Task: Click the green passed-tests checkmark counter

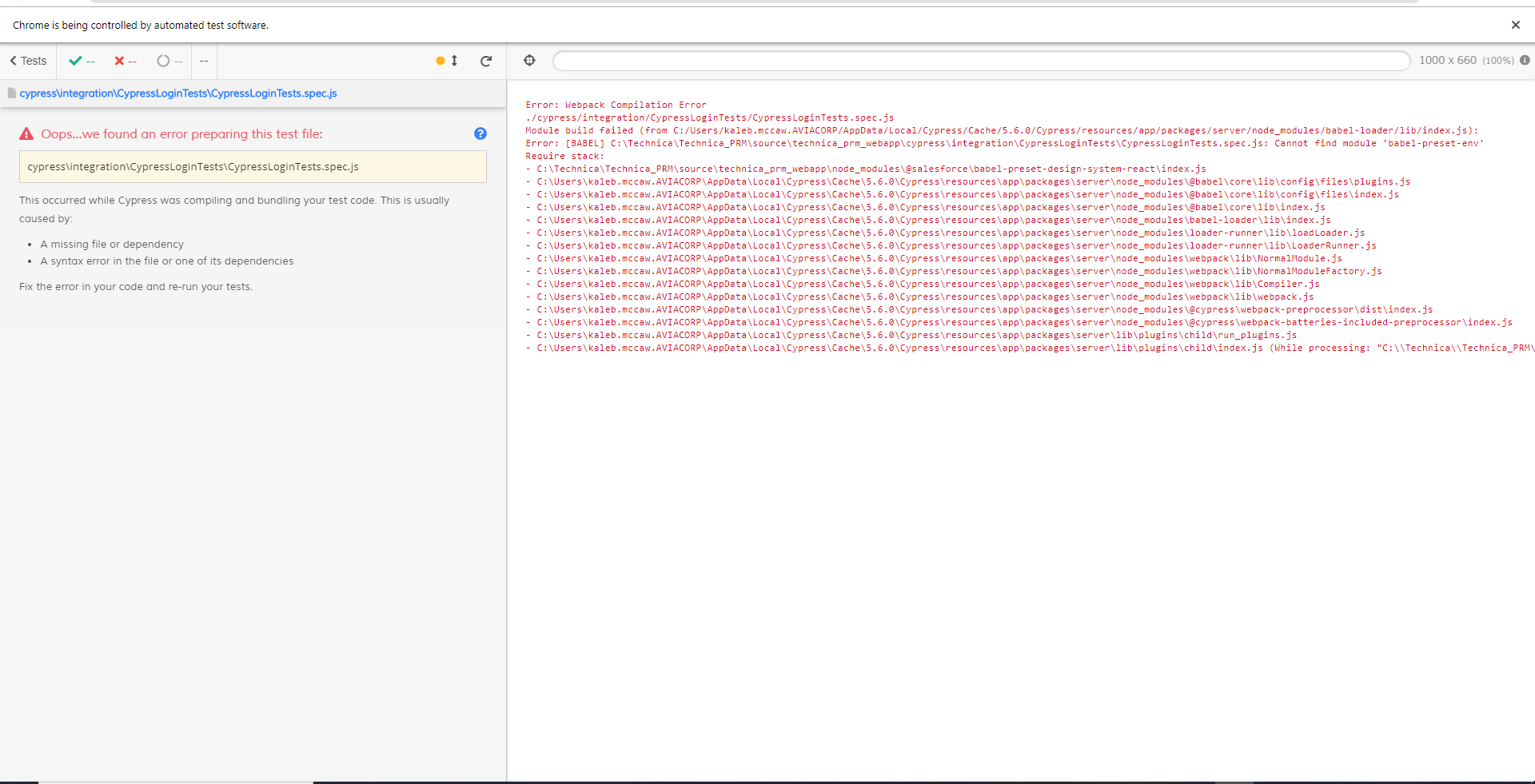Action: [82, 61]
